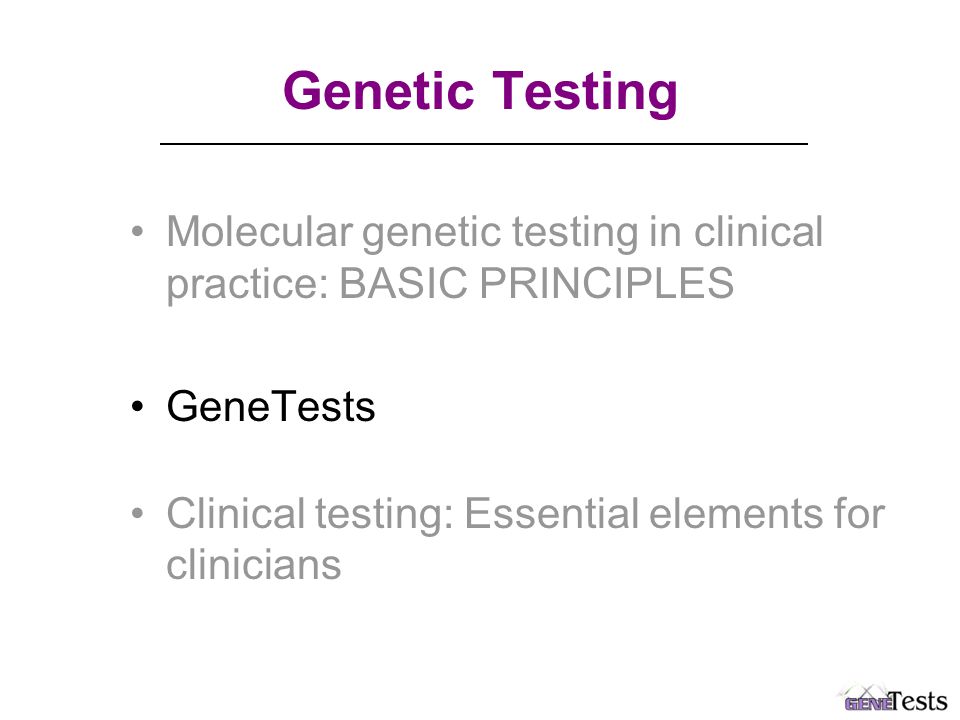
Task: Click the word "Molecular" in first bullet
Action: pos(260,231)
